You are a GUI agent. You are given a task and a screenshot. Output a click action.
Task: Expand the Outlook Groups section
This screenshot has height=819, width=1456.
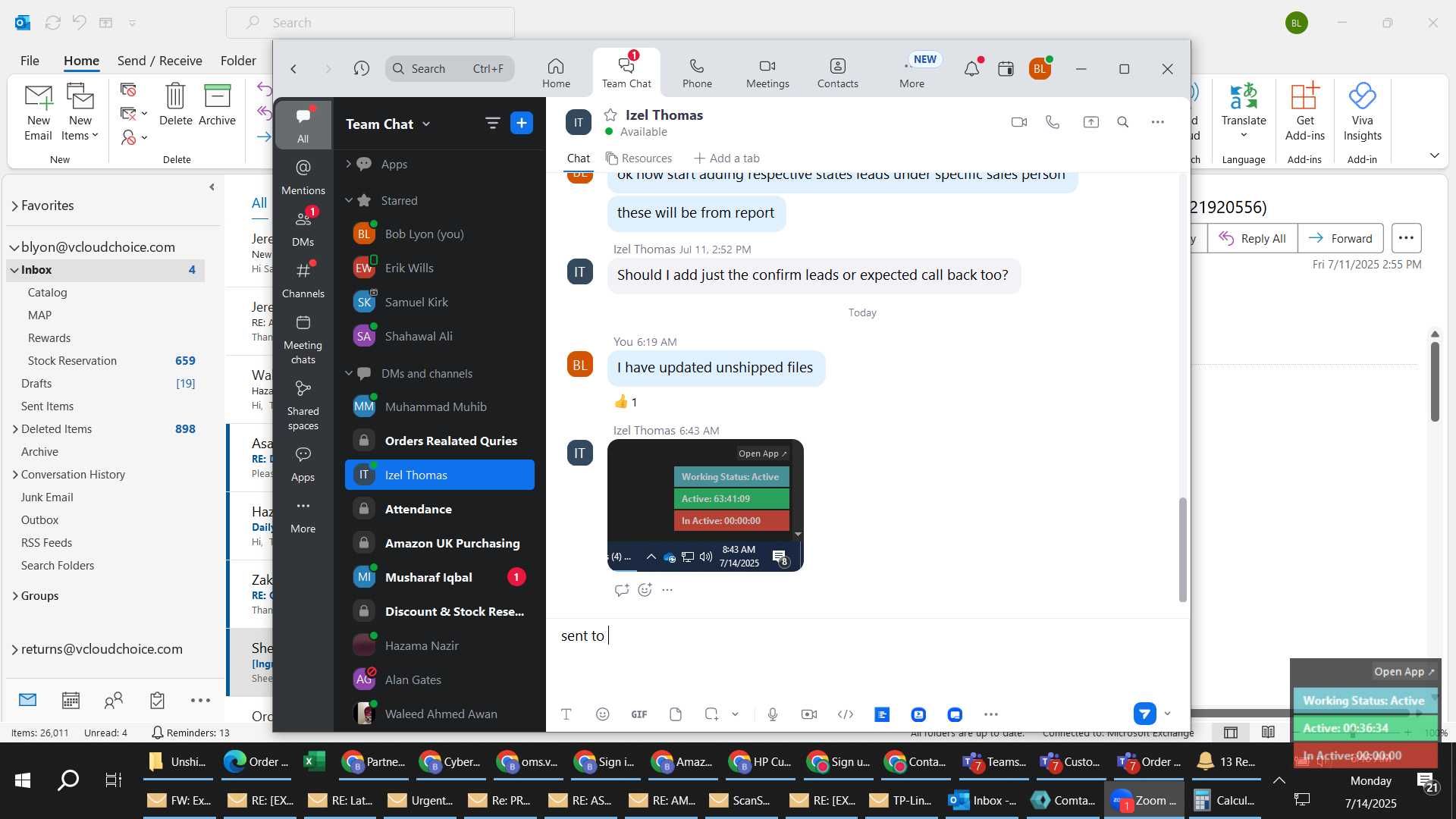click(14, 596)
